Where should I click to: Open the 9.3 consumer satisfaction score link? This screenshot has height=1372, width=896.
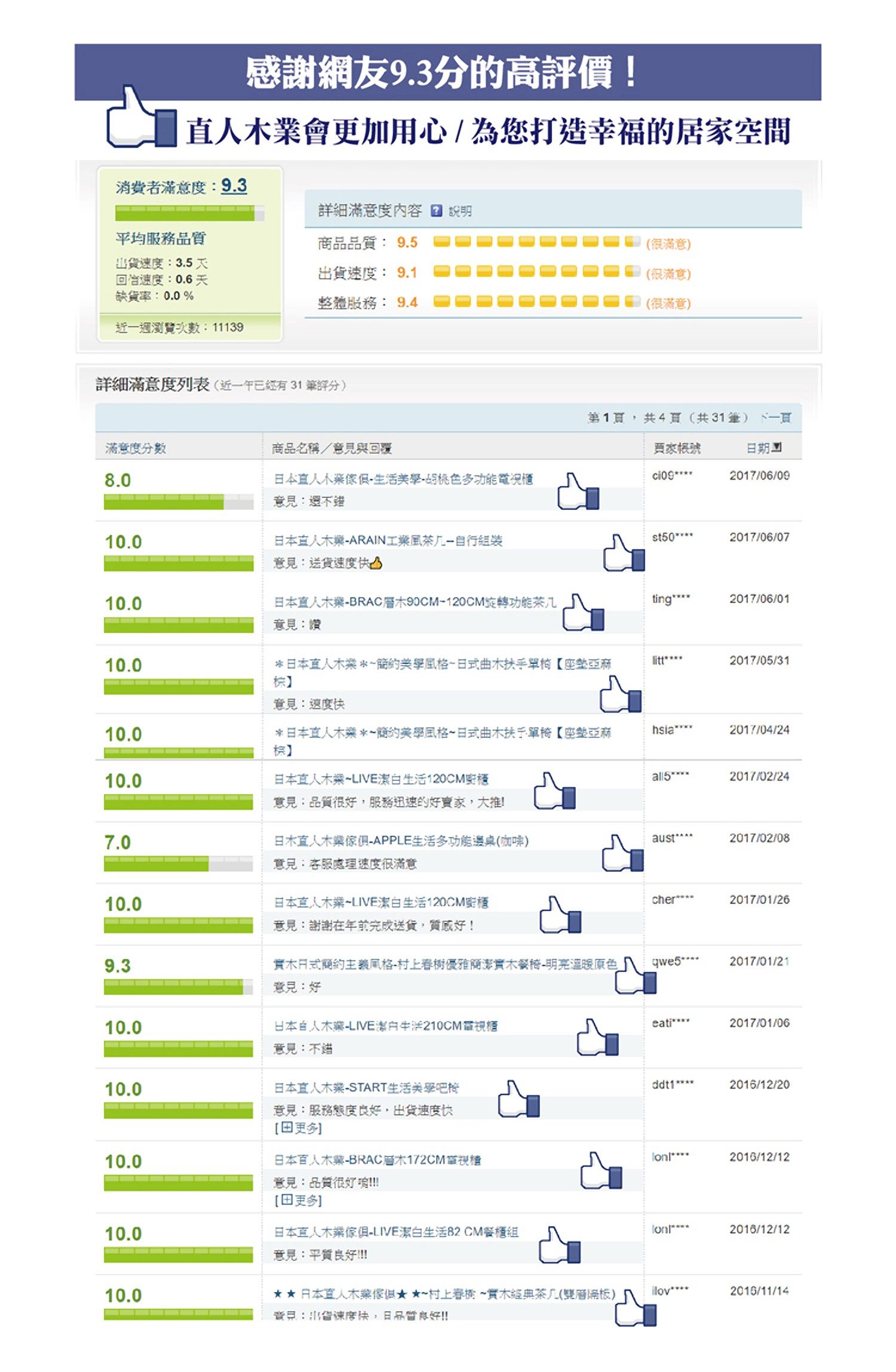[234, 186]
